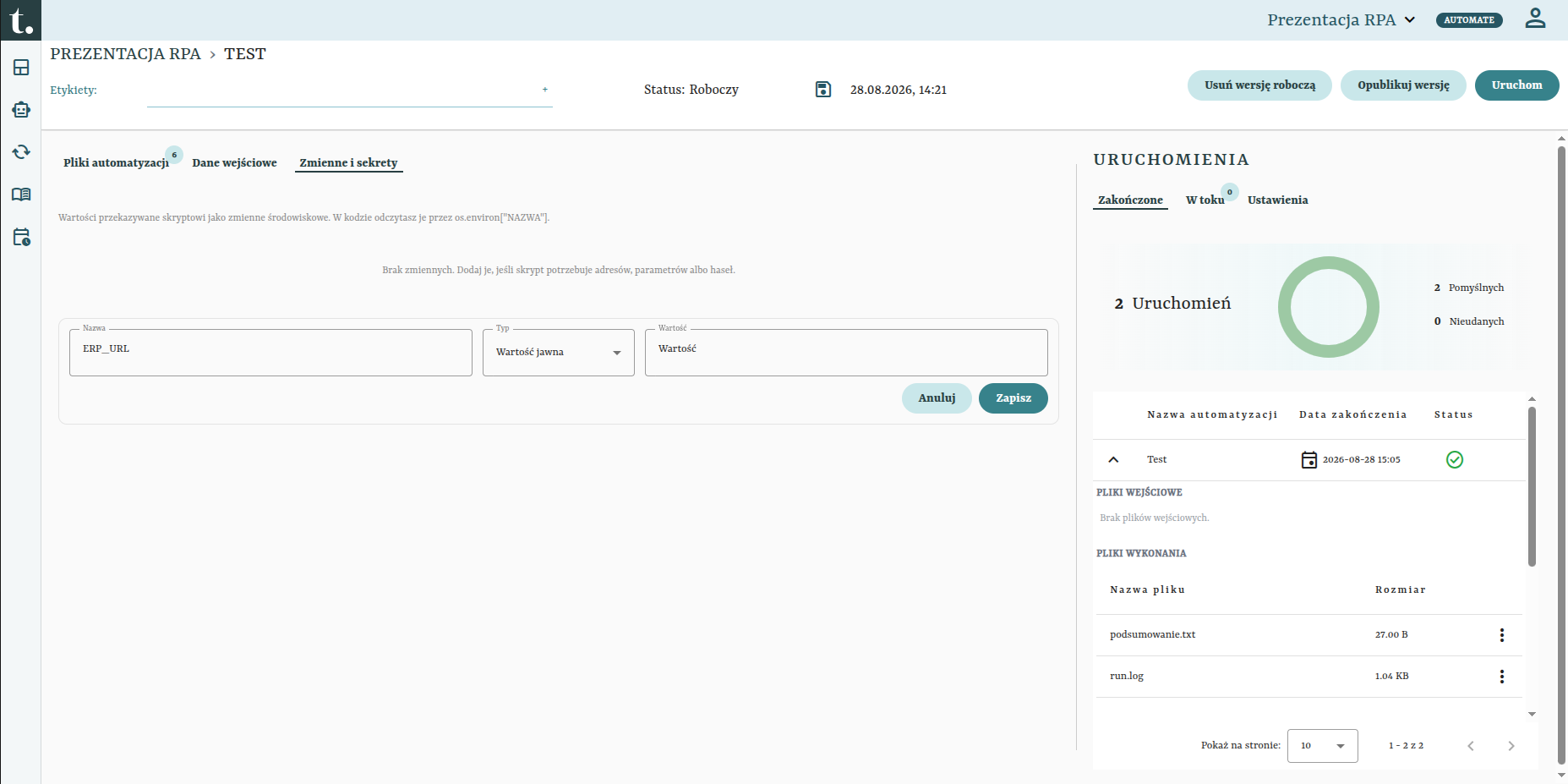
Task: Click the AUTOMATE badge in header
Action: tap(1469, 20)
